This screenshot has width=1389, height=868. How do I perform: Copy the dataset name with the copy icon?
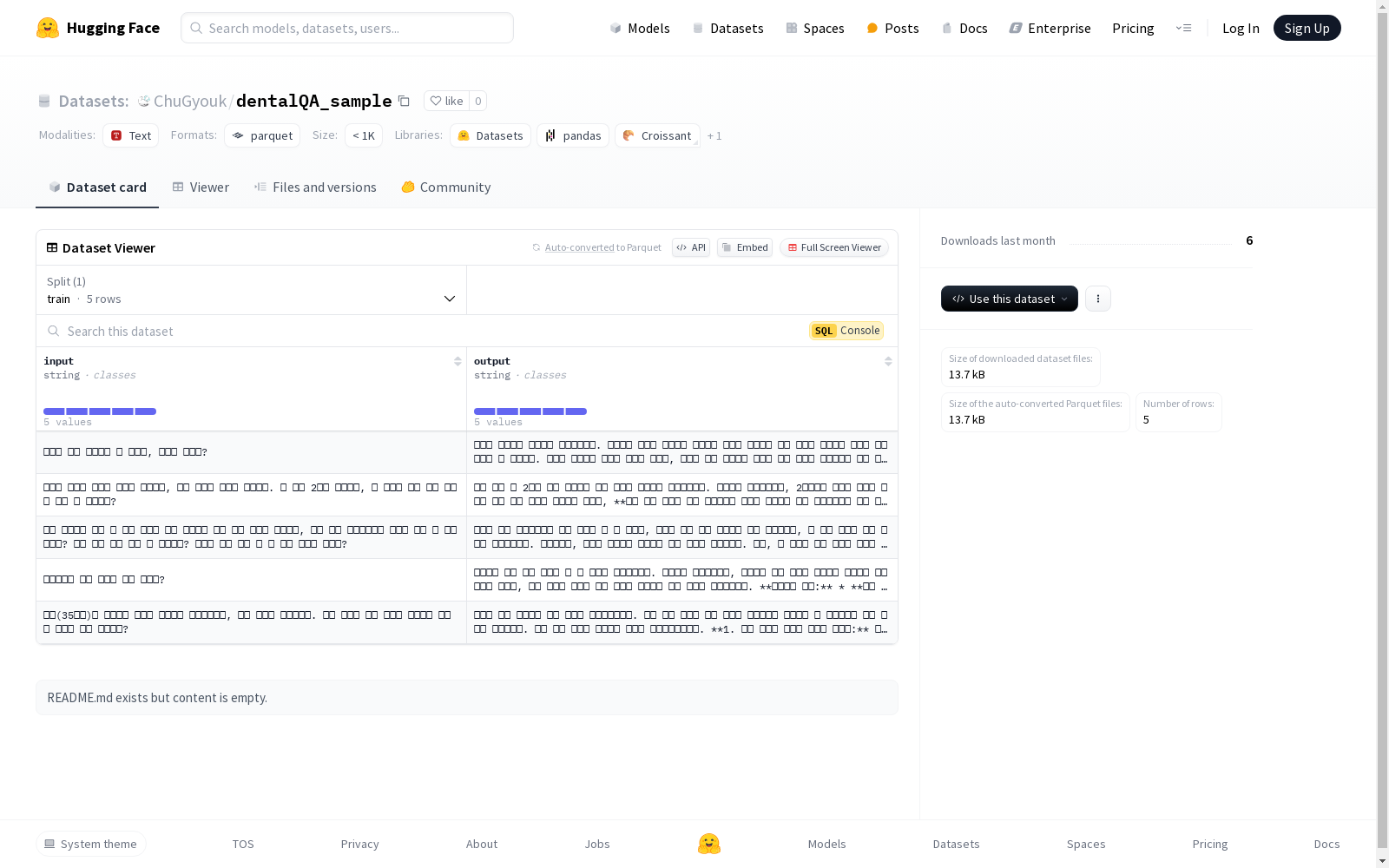404,101
